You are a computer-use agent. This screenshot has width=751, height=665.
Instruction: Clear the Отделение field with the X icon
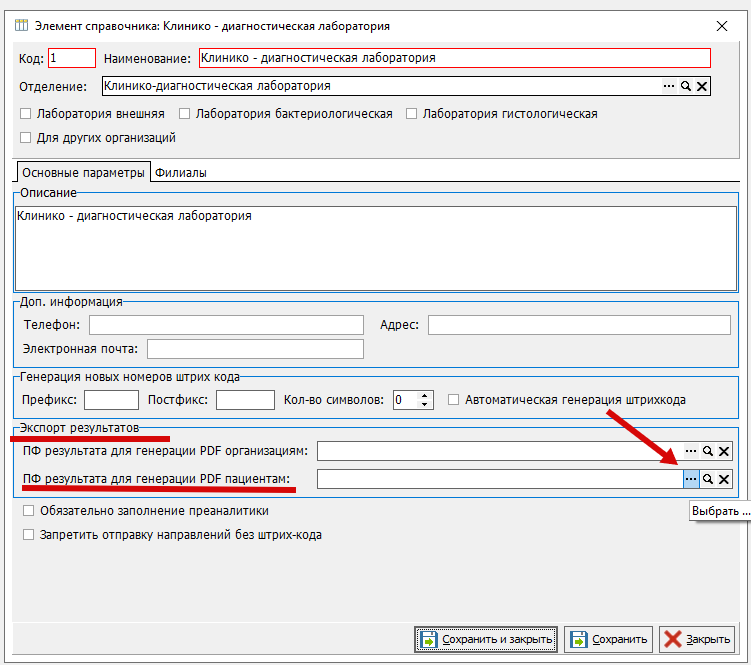702,87
